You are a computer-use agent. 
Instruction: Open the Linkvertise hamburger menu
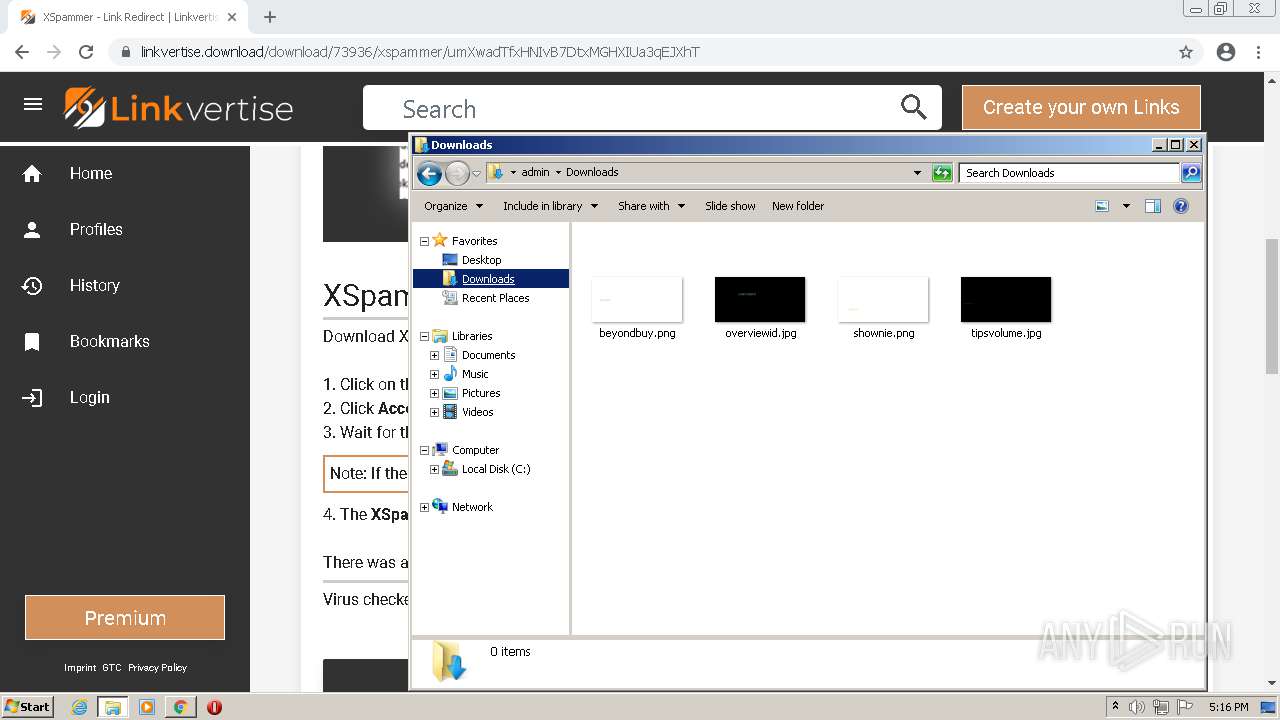point(33,105)
